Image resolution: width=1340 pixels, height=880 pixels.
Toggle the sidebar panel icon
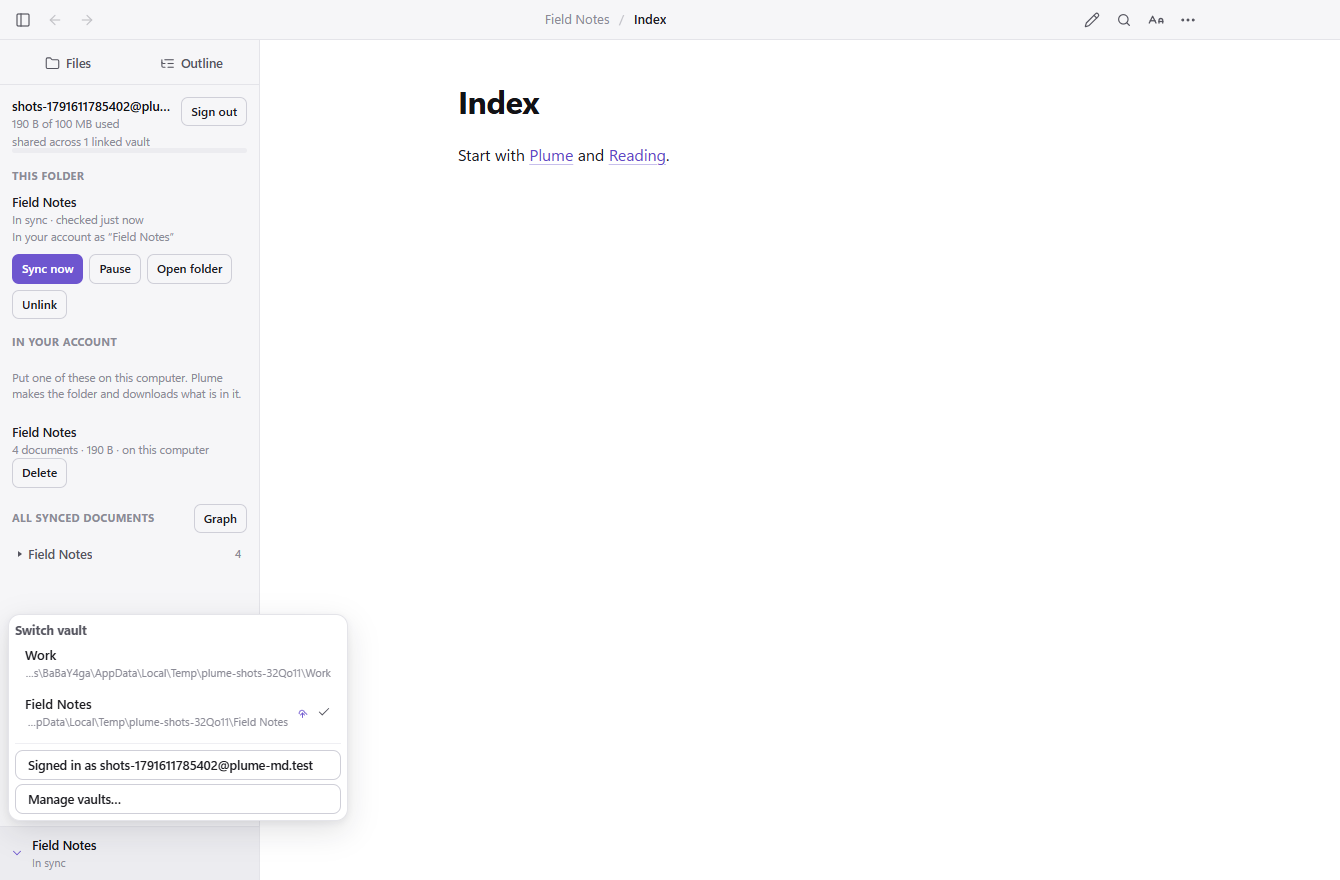(x=23, y=20)
